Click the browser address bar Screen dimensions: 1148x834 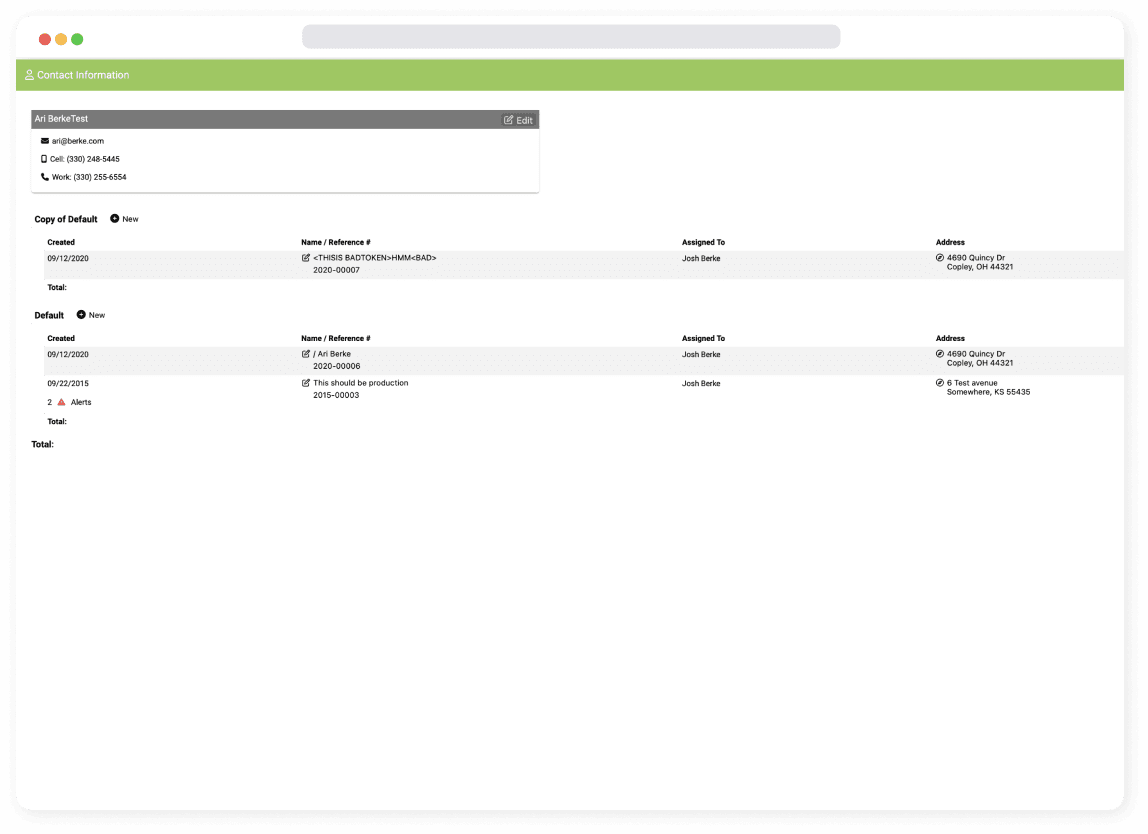click(x=570, y=37)
